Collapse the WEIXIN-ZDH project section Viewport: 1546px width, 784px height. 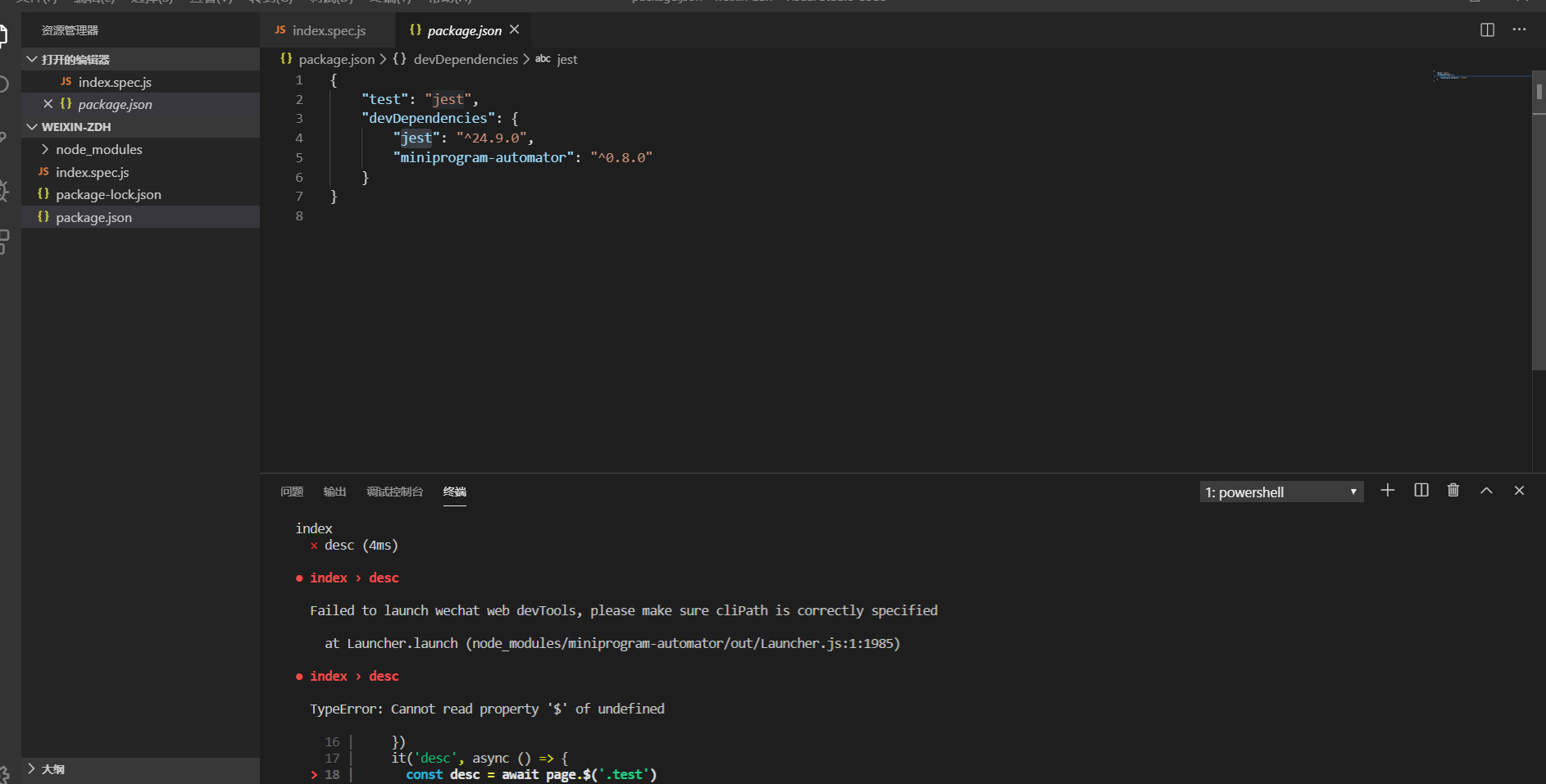click(x=75, y=127)
